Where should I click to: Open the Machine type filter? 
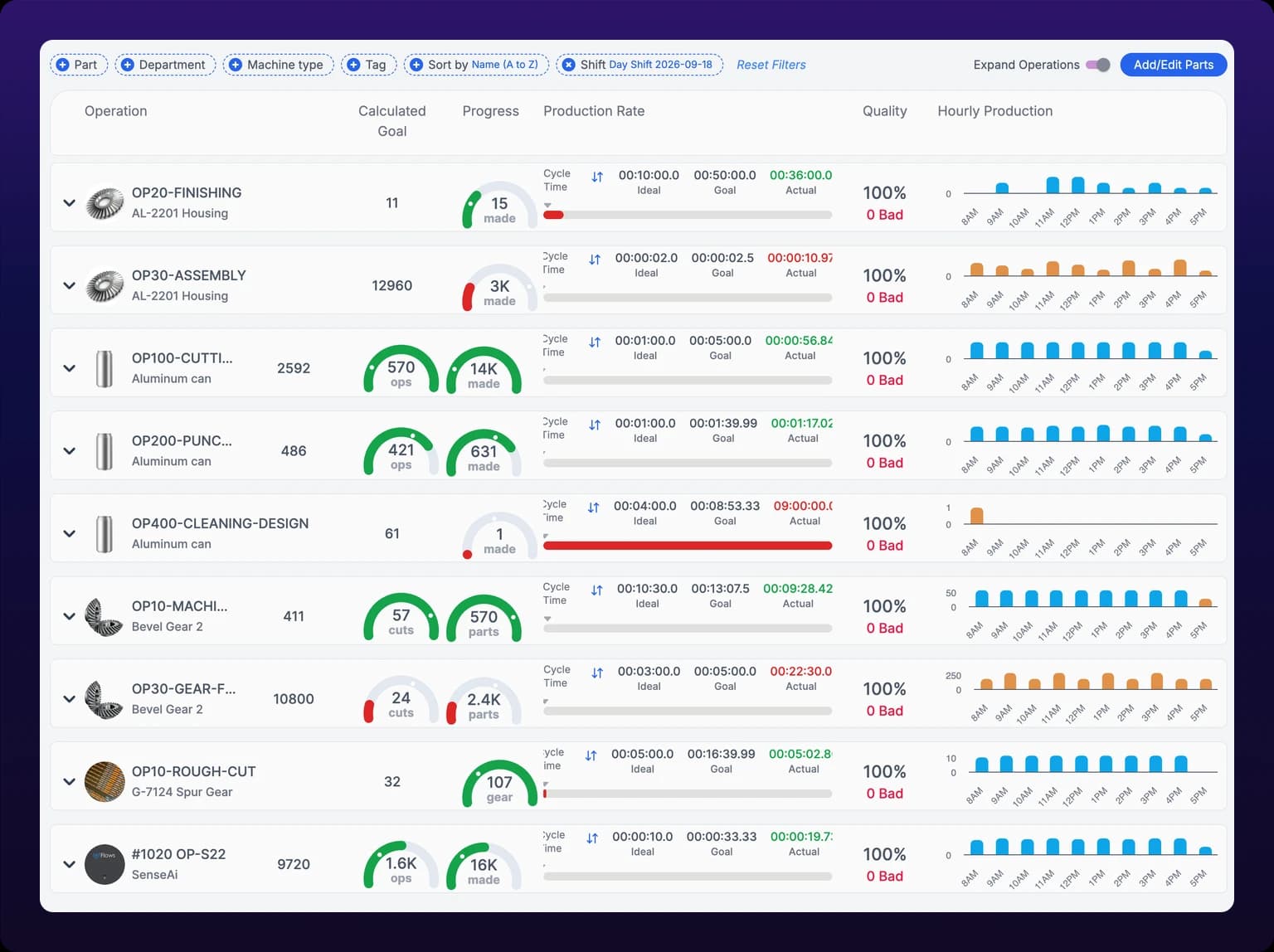[279, 65]
